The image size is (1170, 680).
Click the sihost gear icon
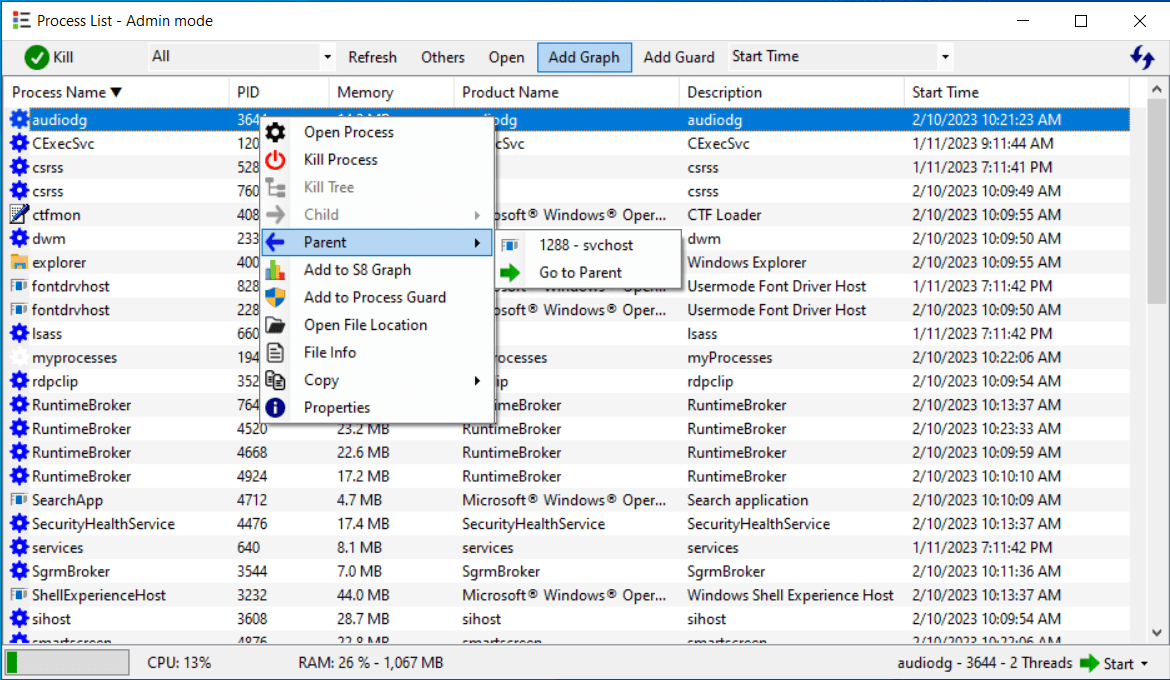coord(19,619)
